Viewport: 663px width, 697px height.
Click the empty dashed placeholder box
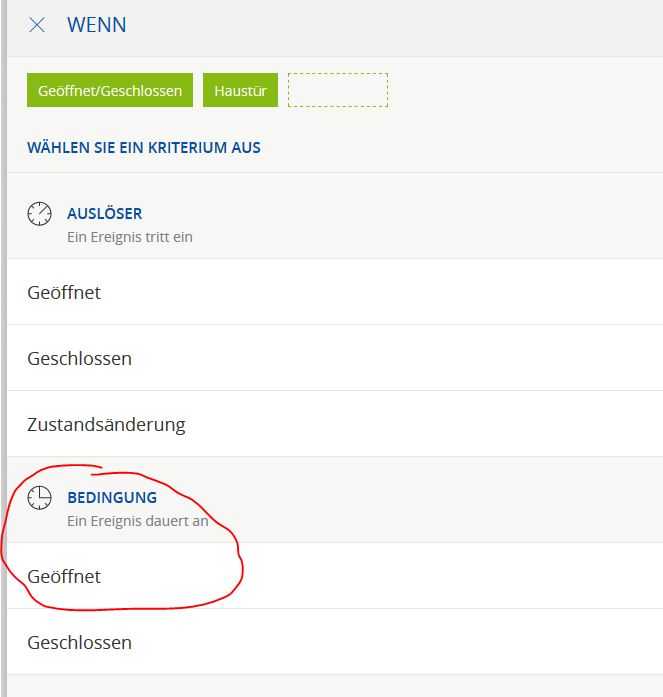click(x=337, y=90)
